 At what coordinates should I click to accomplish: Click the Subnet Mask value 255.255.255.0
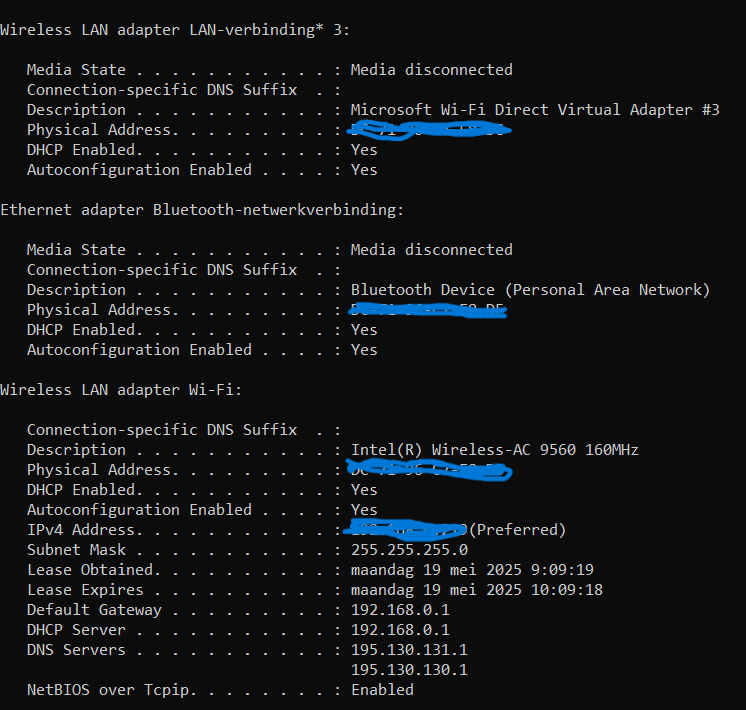coord(410,550)
